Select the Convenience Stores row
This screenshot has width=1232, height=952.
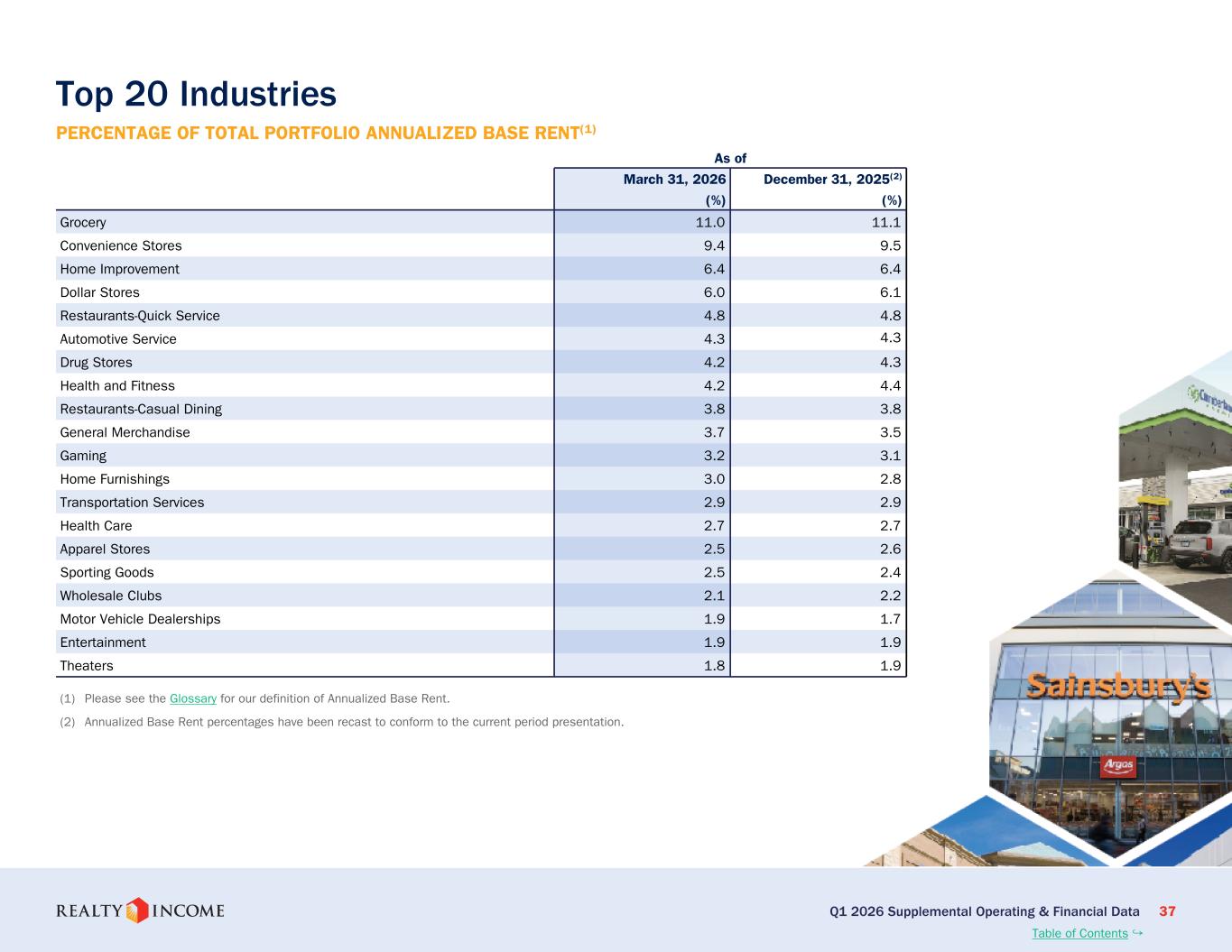click(x=481, y=245)
